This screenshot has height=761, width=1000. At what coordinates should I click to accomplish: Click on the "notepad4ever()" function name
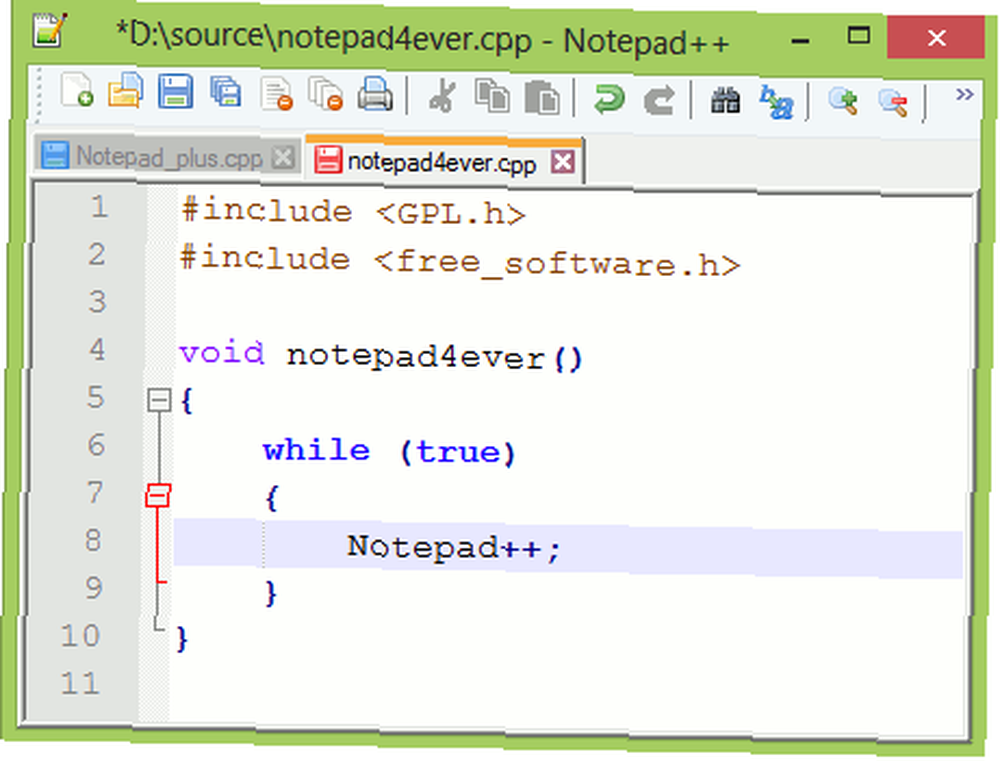(434, 357)
